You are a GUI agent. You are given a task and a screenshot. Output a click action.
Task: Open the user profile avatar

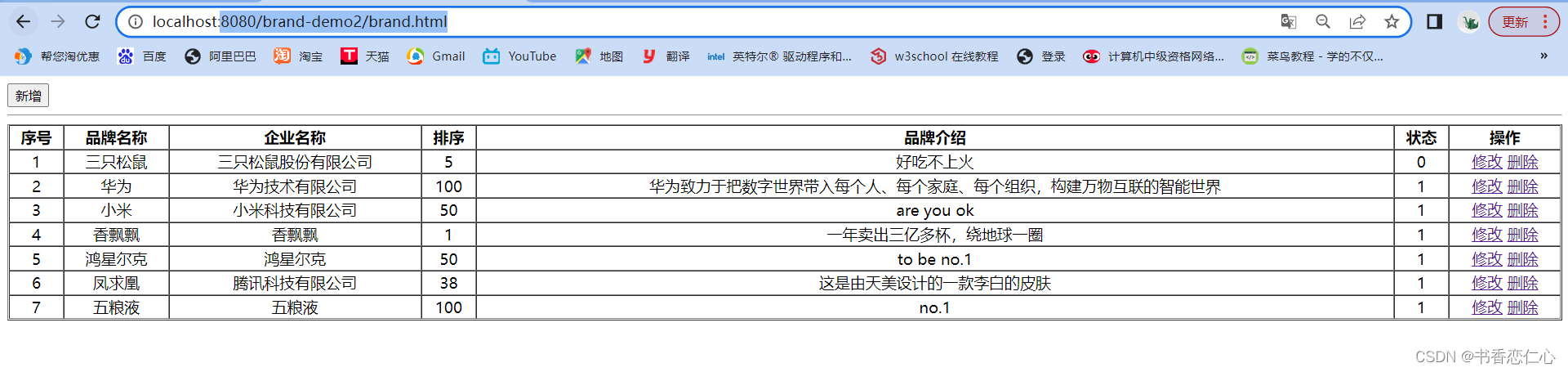(x=1470, y=22)
